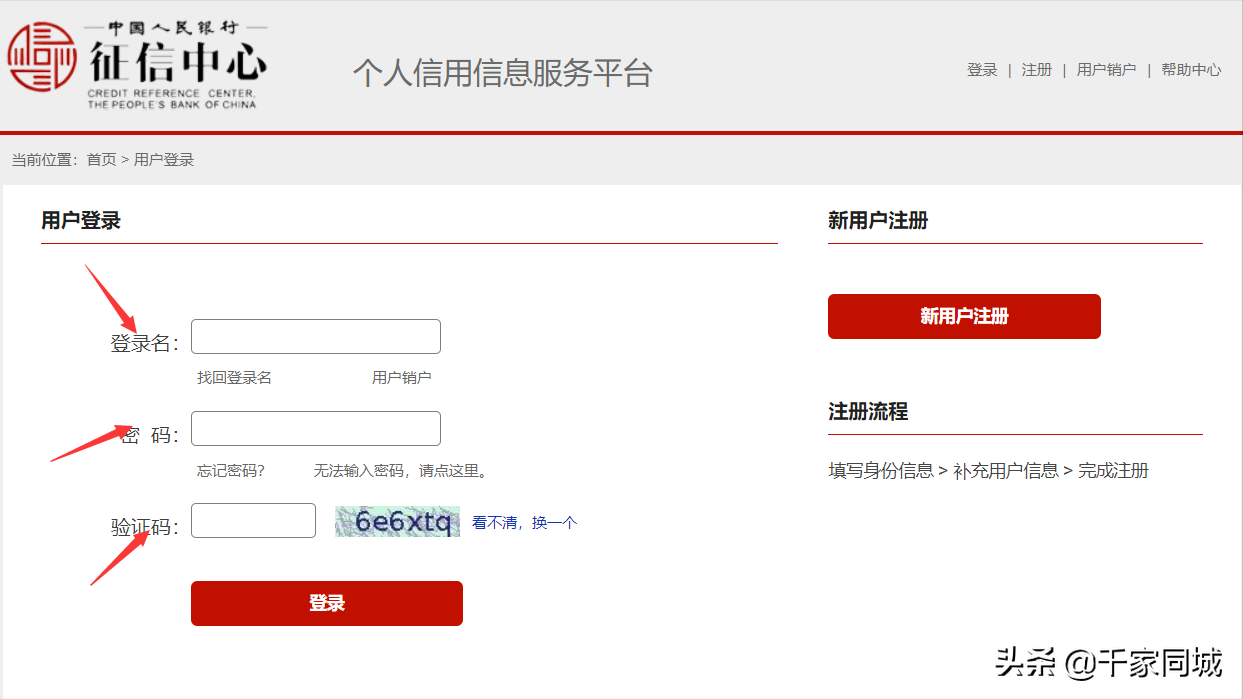Focus the 验证码 input field
This screenshot has height=699, width=1243.
253,520
